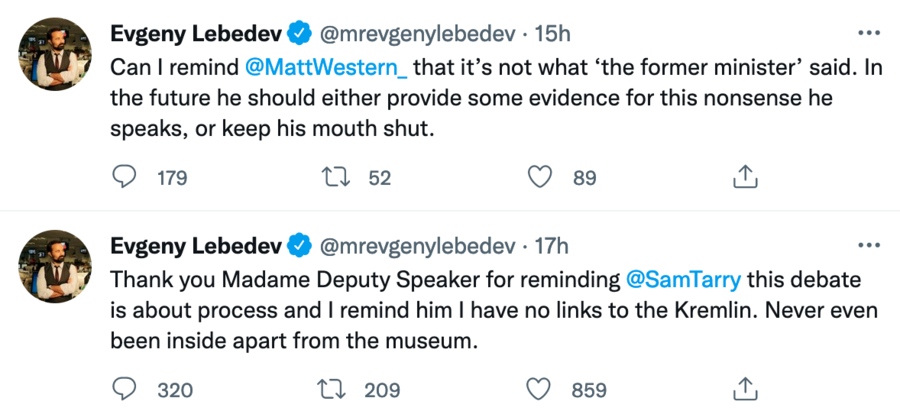Open more options on the 17h tweet
The width and height of the screenshot is (900, 414).
click(x=868, y=245)
